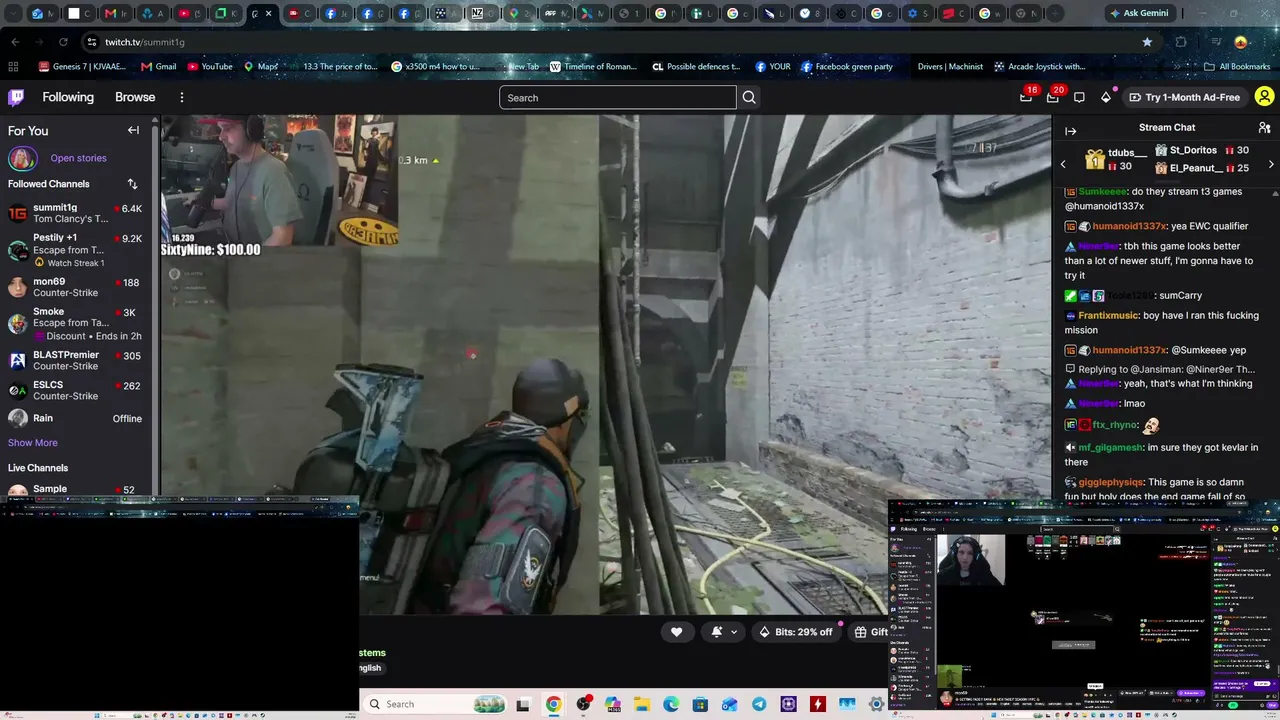Screen dimensions: 1280x720
Task: Open the Chrome apps grid
Action: (13, 67)
